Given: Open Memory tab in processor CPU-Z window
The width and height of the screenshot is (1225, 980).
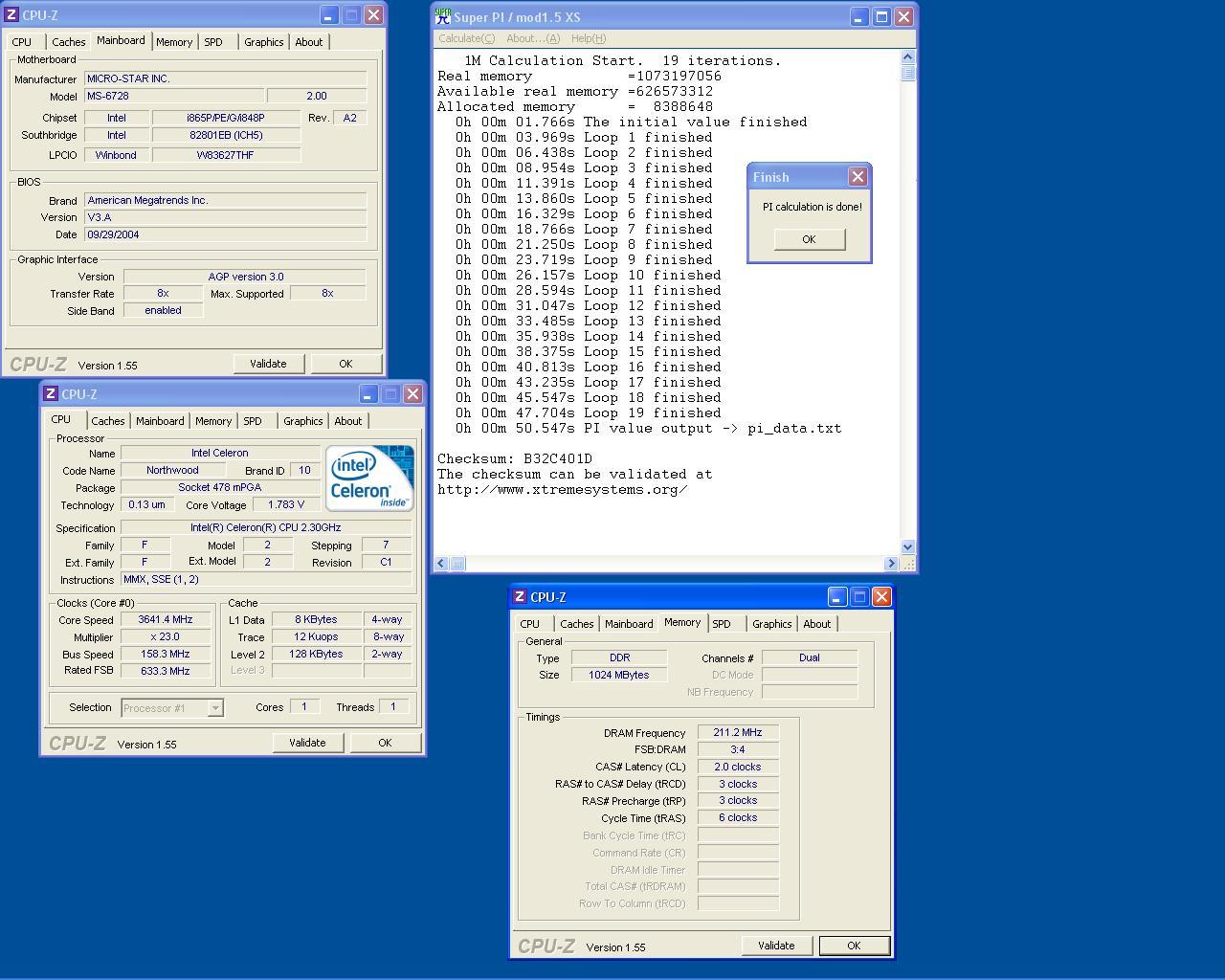Looking at the screenshot, I should coord(213,421).
